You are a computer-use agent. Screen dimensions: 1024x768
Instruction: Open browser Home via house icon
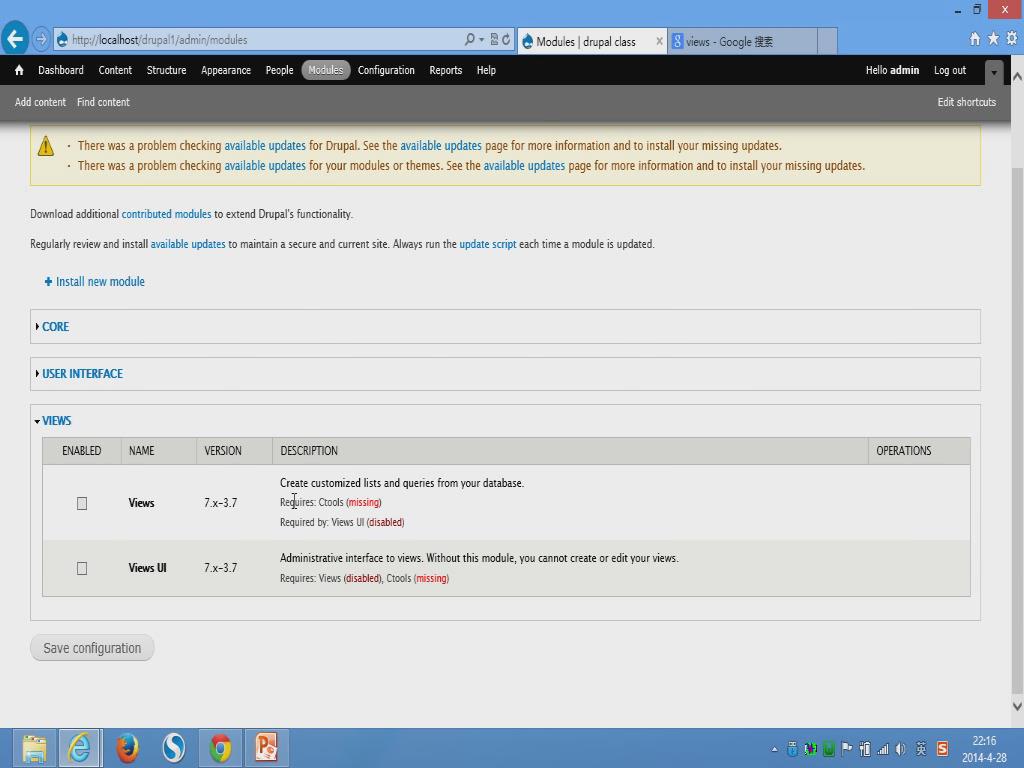point(974,39)
